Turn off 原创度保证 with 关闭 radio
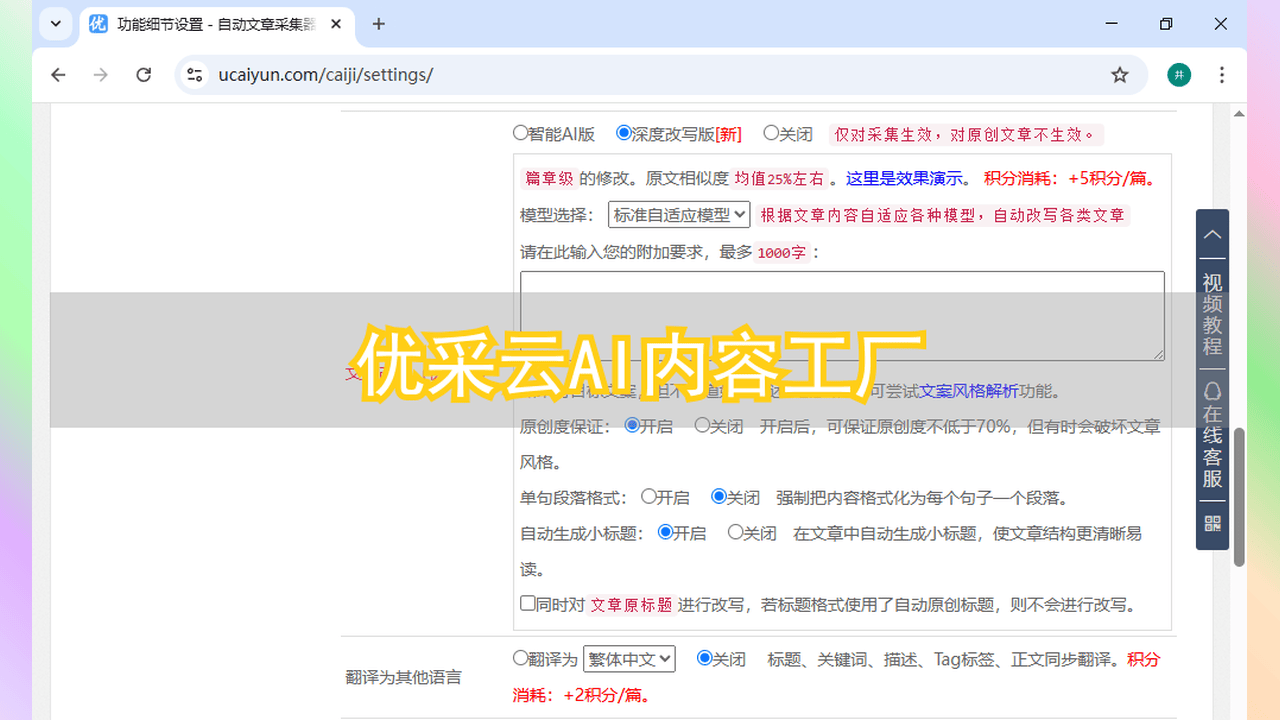 [702, 425]
